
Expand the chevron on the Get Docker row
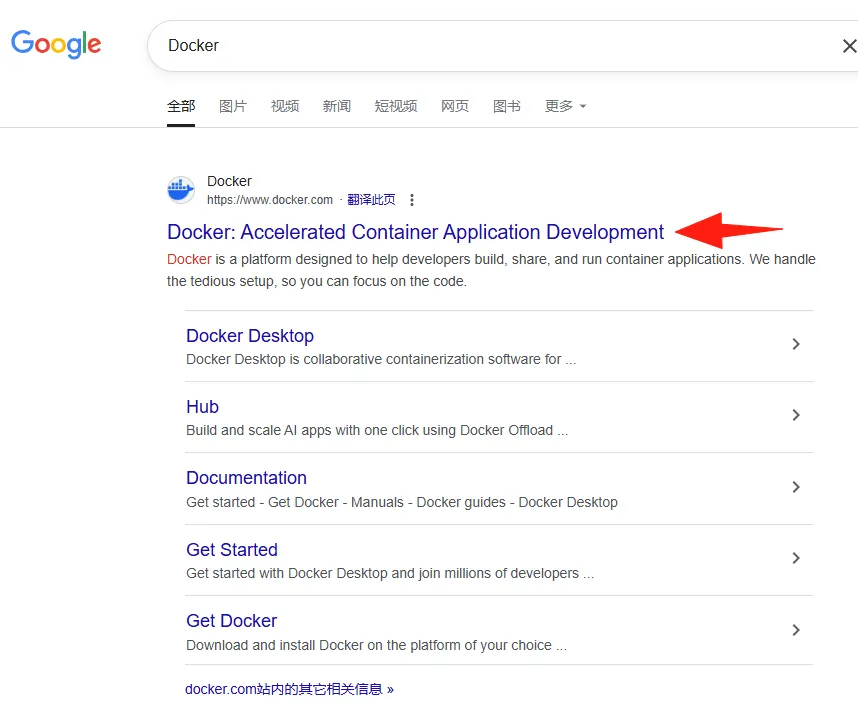(796, 630)
